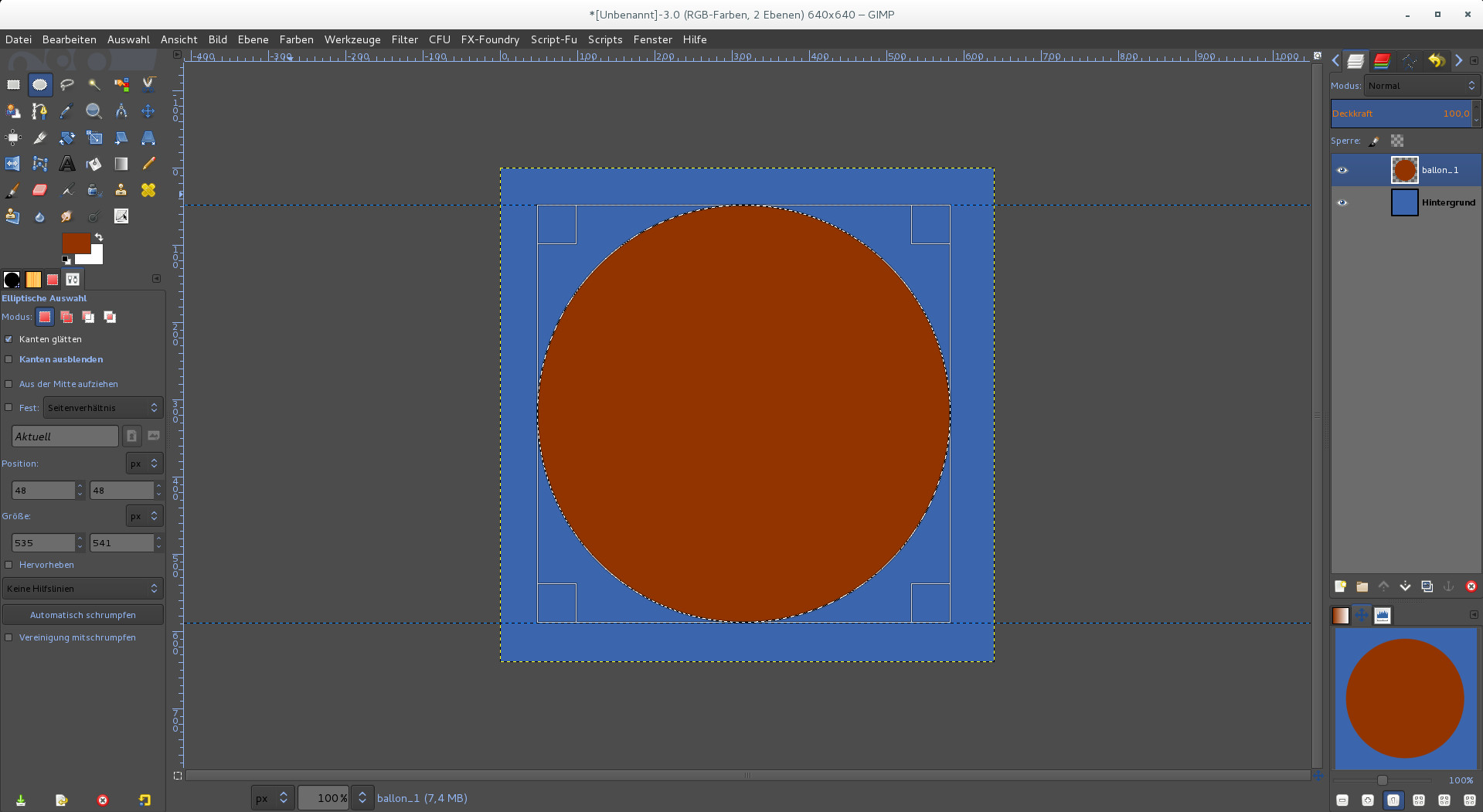
Task: Pick the Text tool in the toolbox
Action: pyautogui.click(x=67, y=164)
